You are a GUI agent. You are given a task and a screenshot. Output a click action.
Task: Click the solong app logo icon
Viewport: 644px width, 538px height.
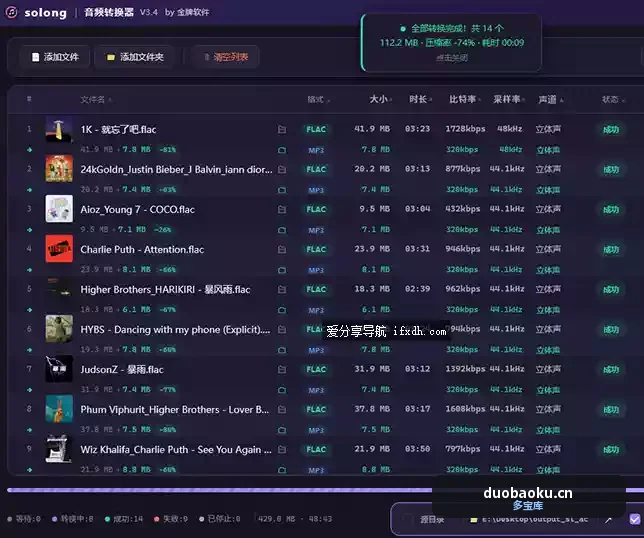12,12
